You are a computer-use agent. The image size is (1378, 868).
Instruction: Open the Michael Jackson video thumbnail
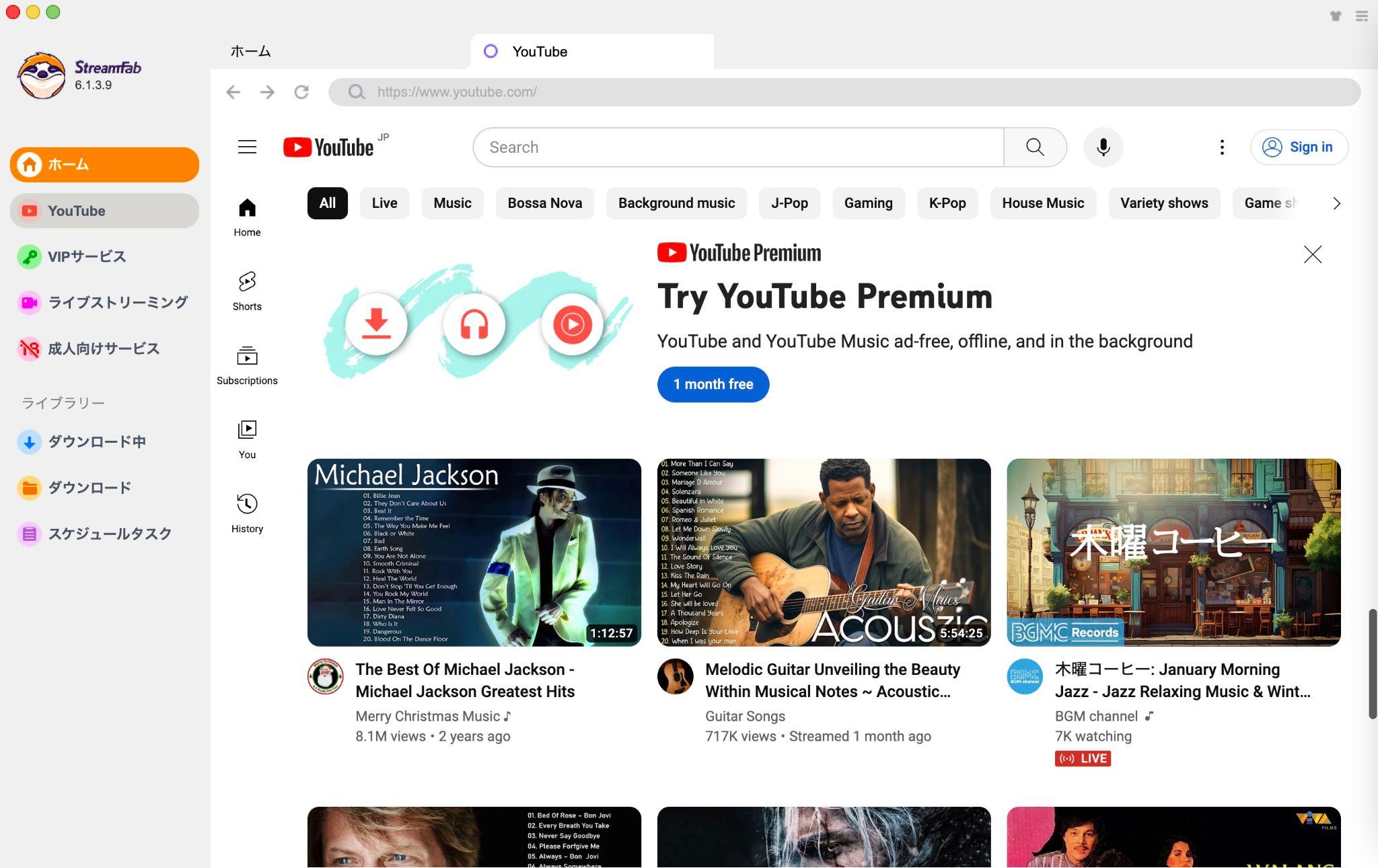[x=474, y=552]
